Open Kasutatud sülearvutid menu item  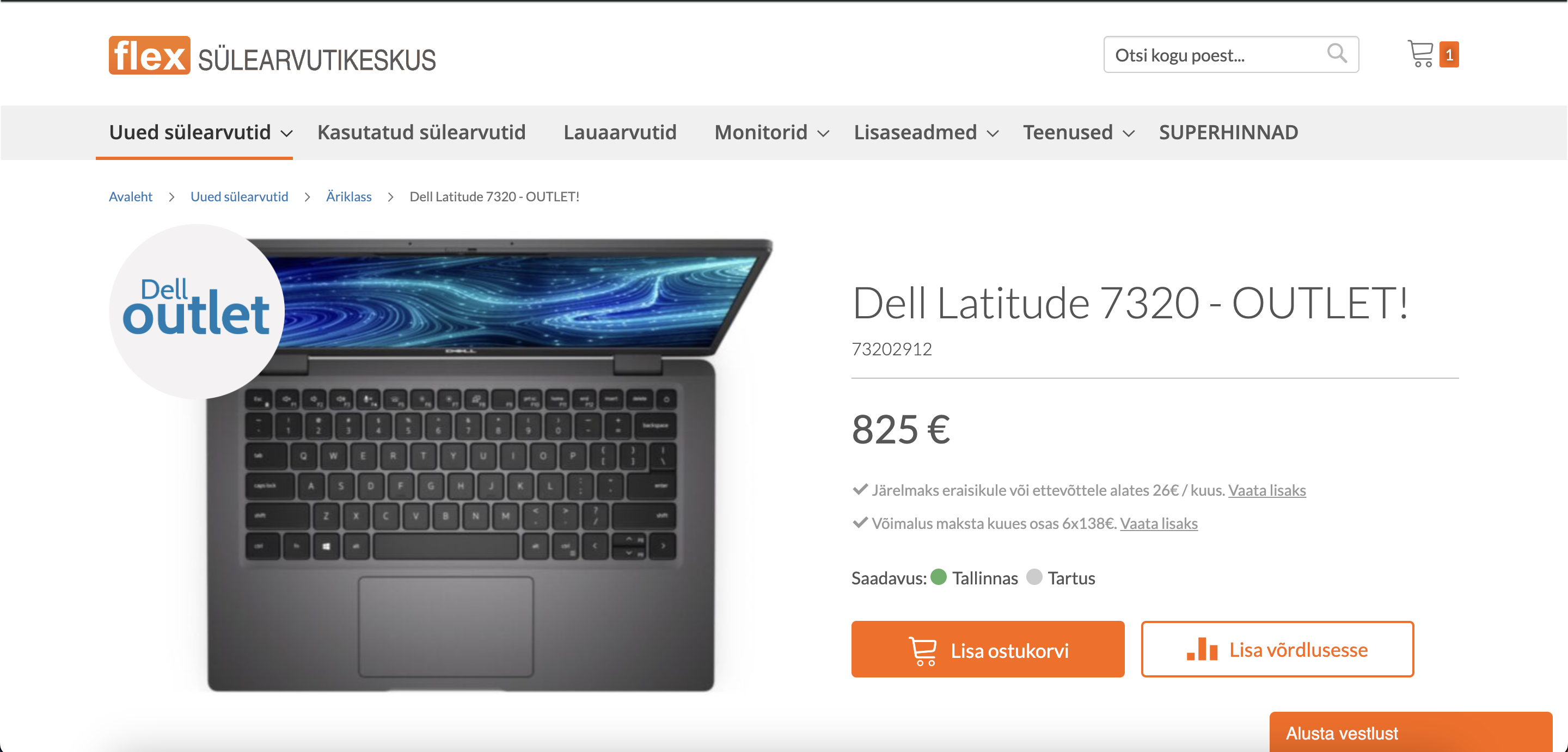pyautogui.click(x=421, y=132)
